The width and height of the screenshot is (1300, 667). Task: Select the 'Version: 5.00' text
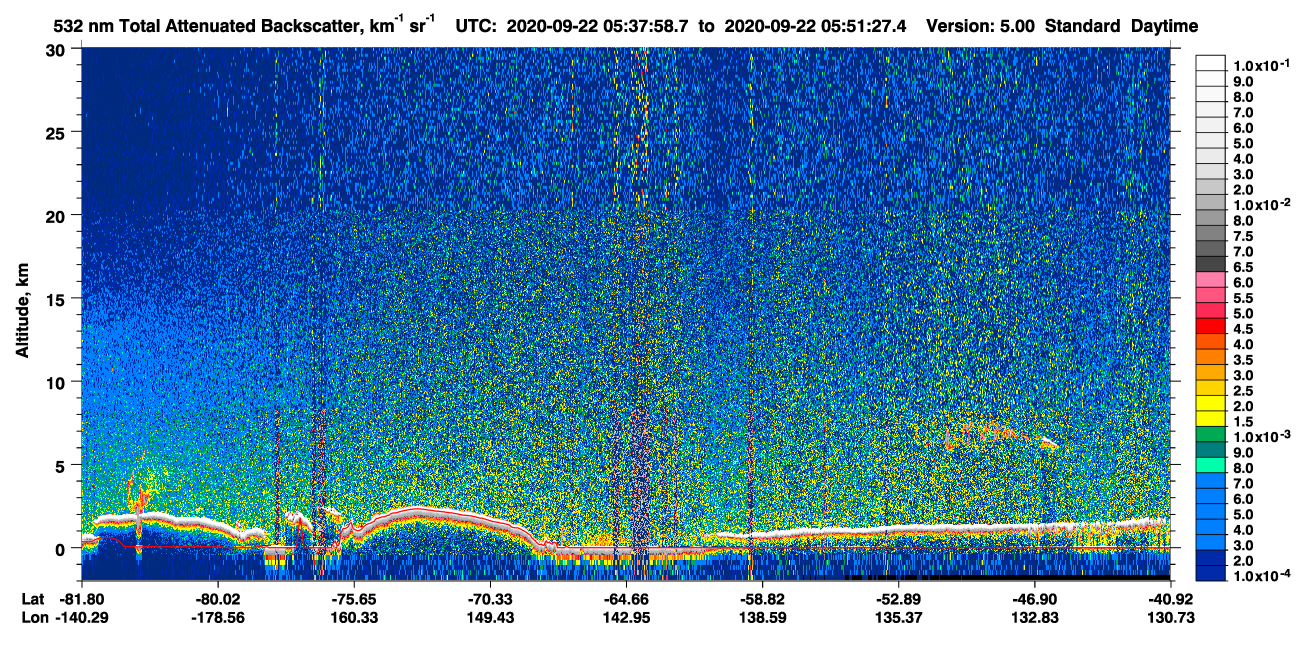tap(981, 26)
